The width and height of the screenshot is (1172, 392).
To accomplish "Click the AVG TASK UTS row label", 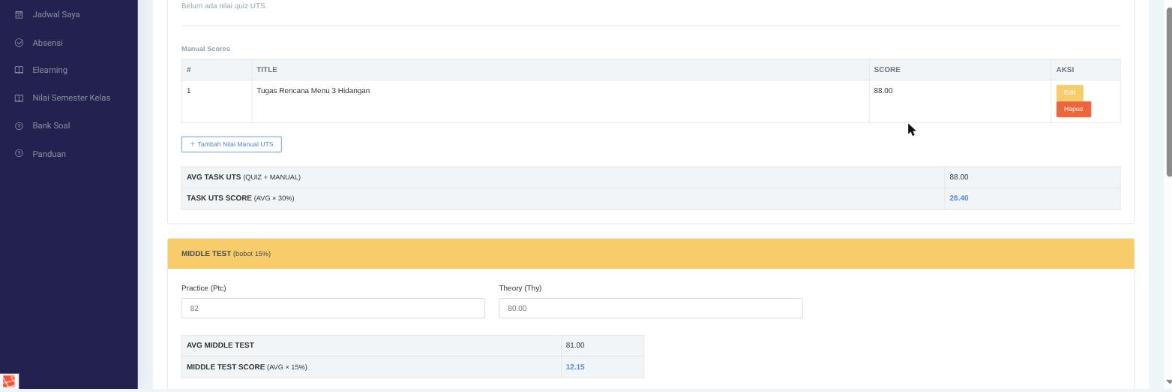I will [x=243, y=177].
